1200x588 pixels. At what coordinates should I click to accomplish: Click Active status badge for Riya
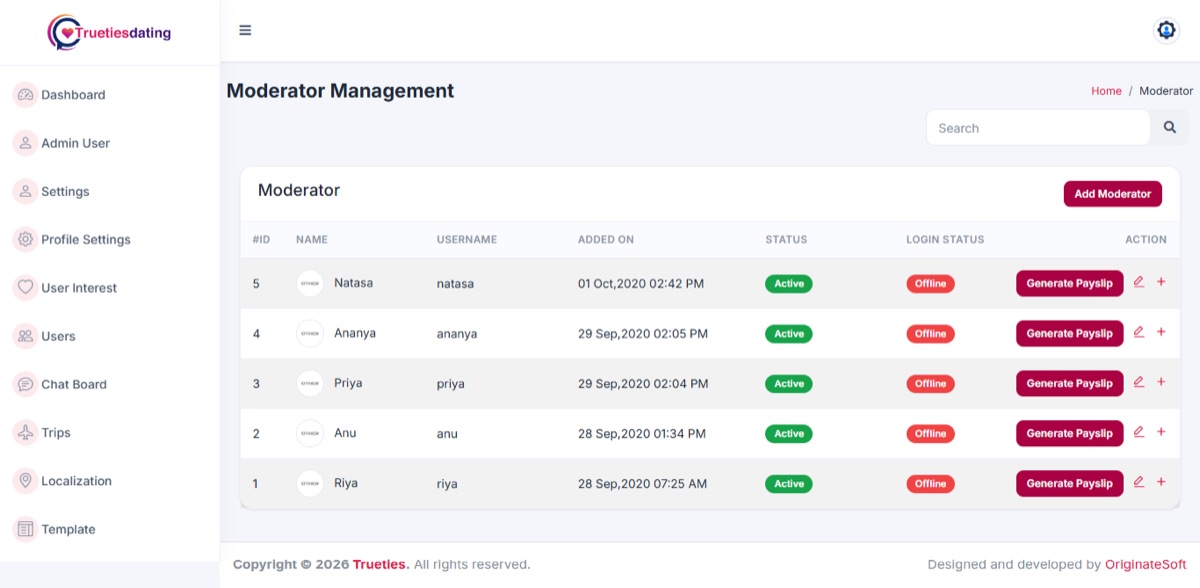(x=789, y=483)
